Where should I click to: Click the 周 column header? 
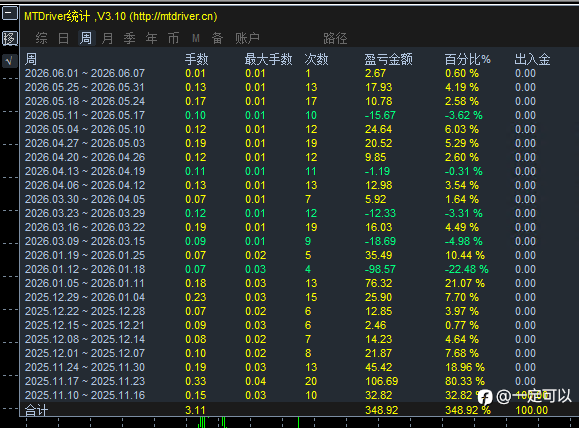click(31, 59)
